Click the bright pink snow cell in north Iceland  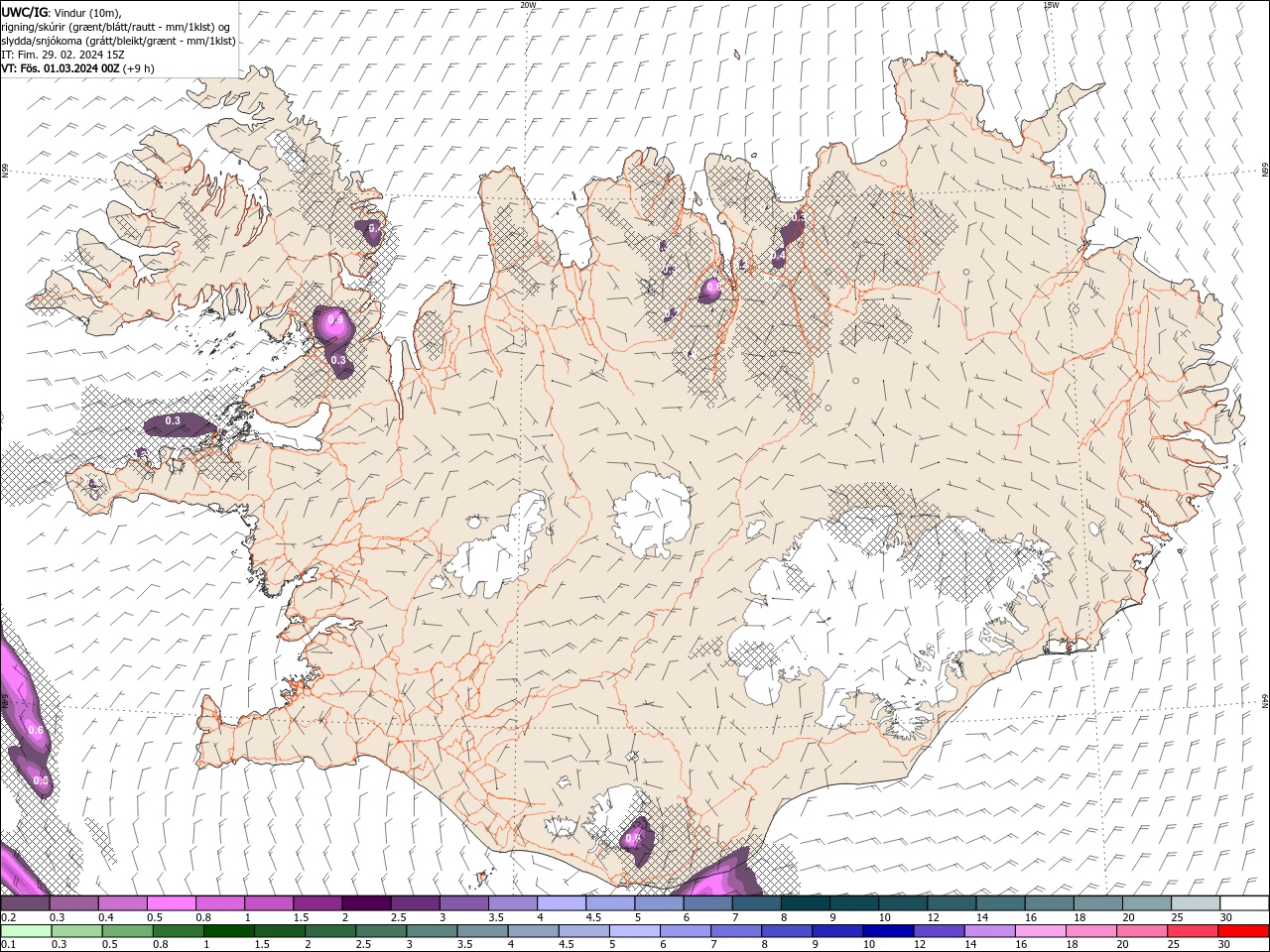tap(712, 289)
